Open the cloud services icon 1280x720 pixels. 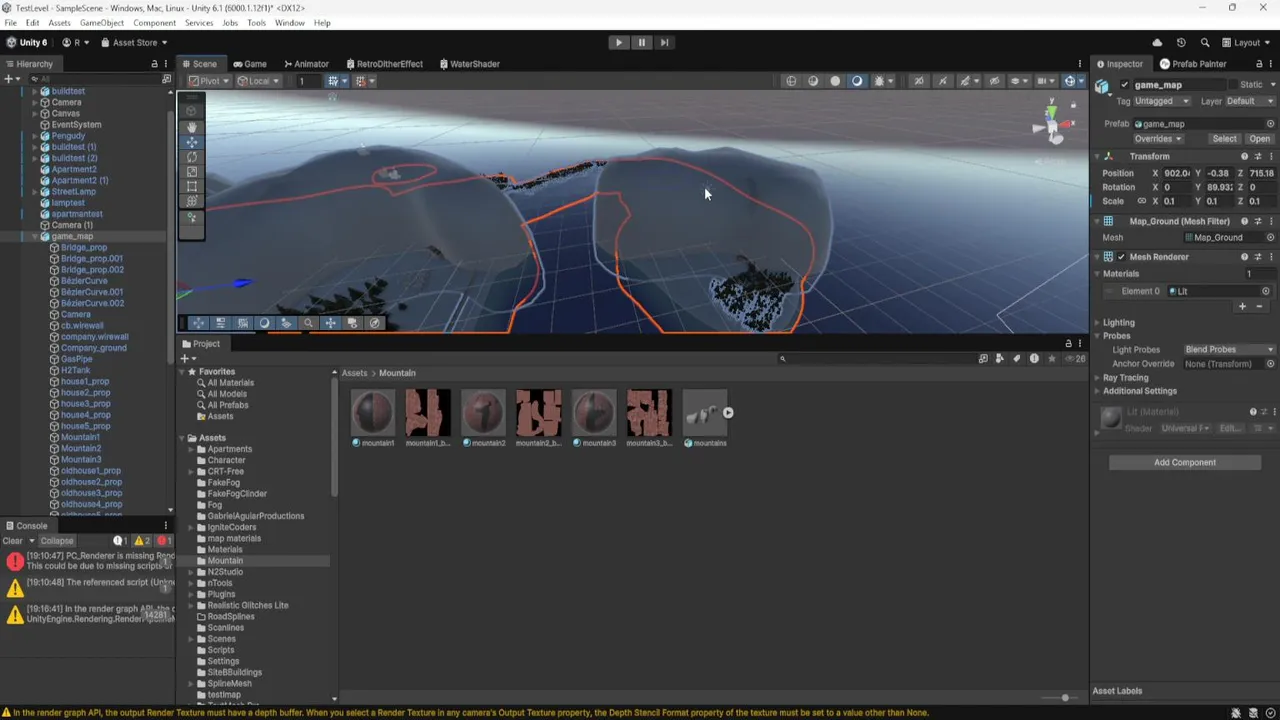point(1157,43)
